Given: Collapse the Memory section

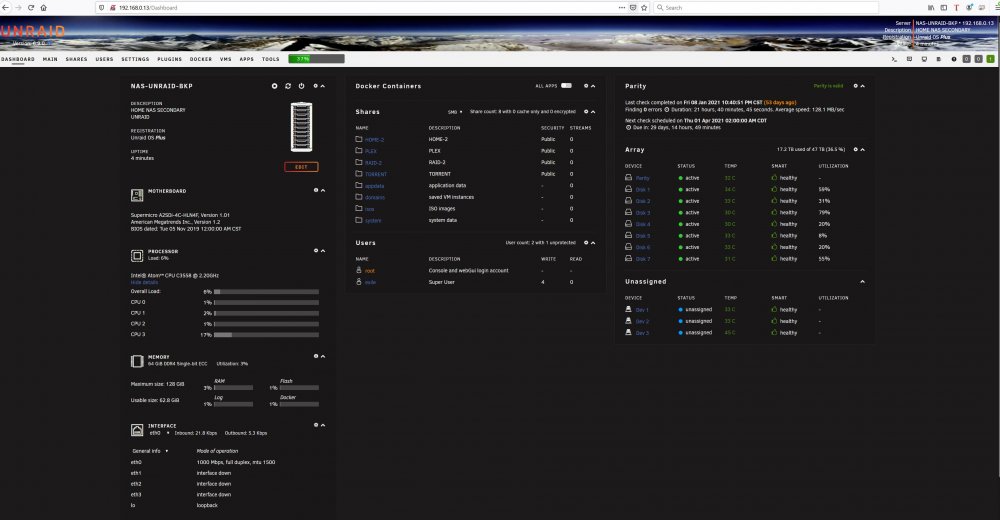Looking at the screenshot, I should (x=323, y=356).
